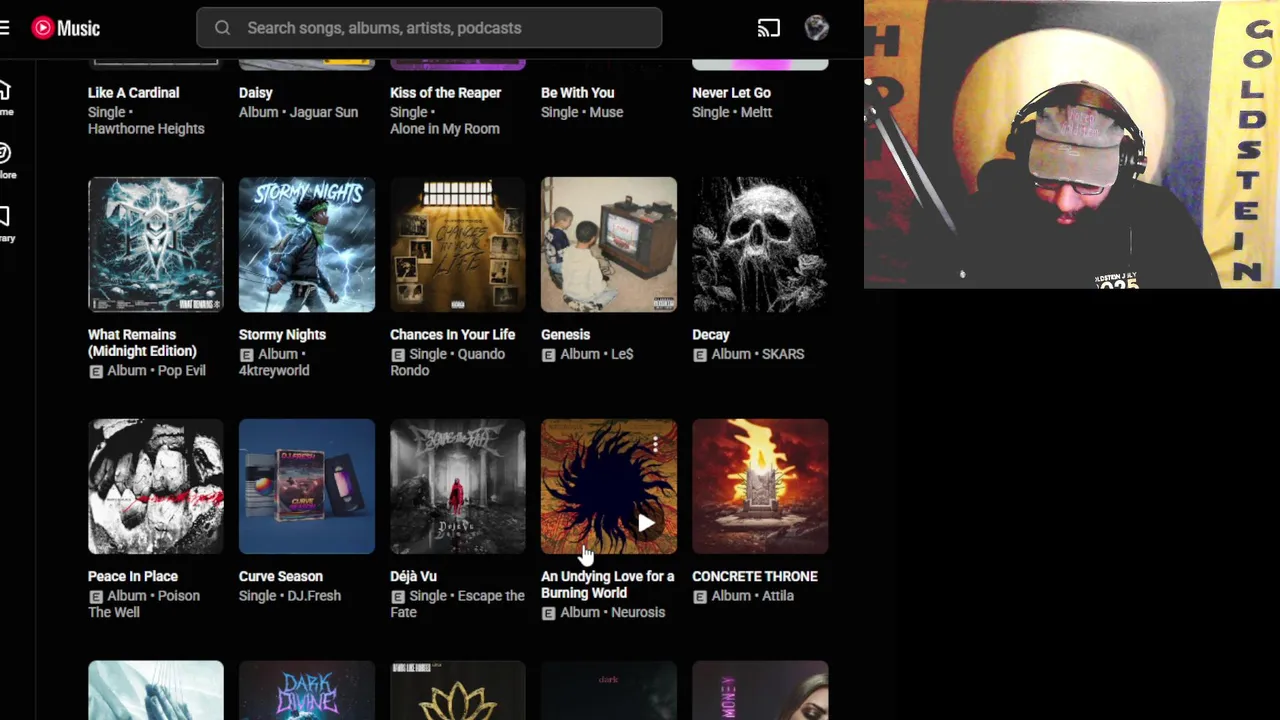The width and height of the screenshot is (1280, 720).
Task: Open artist Muse
Action: (607, 112)
